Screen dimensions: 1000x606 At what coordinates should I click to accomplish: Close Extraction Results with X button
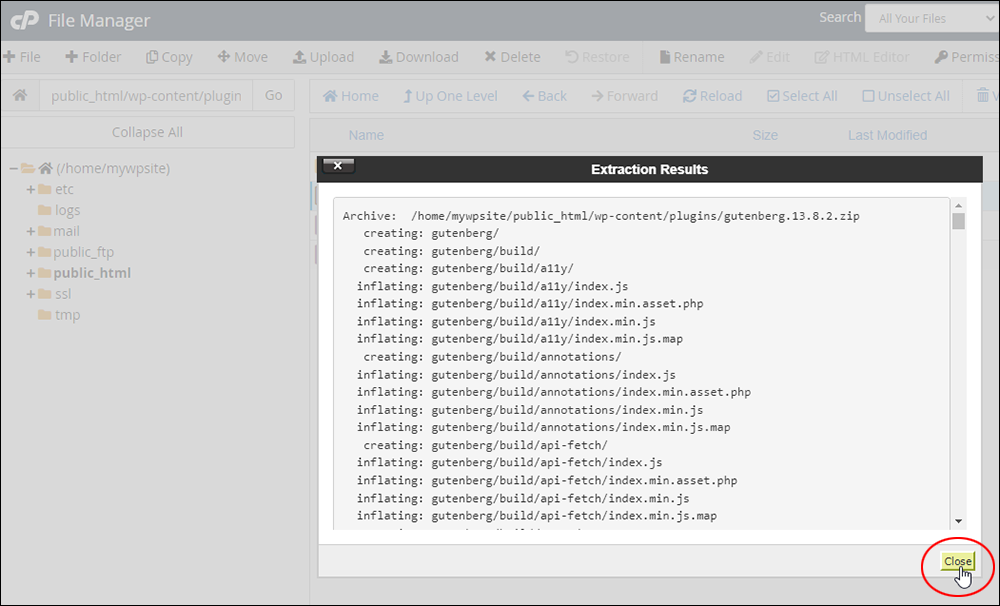tap(338, 166)
